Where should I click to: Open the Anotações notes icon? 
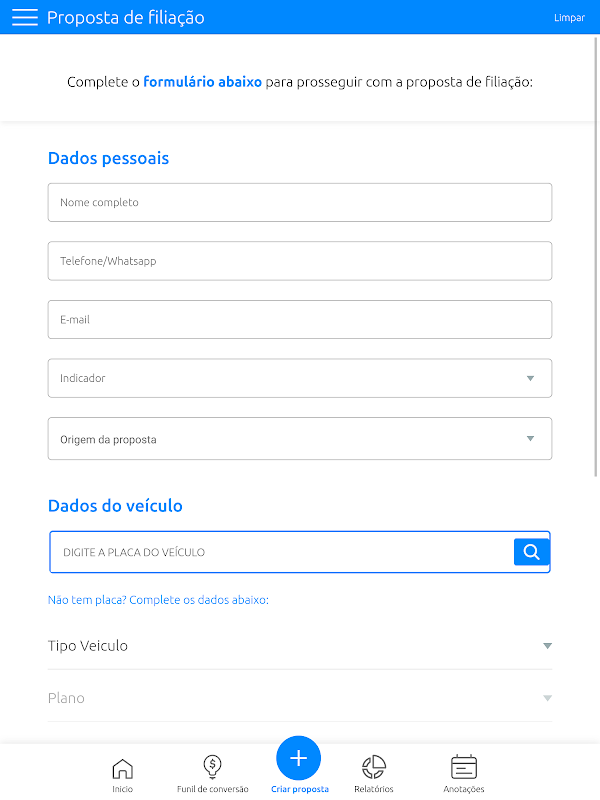(463, 767)
